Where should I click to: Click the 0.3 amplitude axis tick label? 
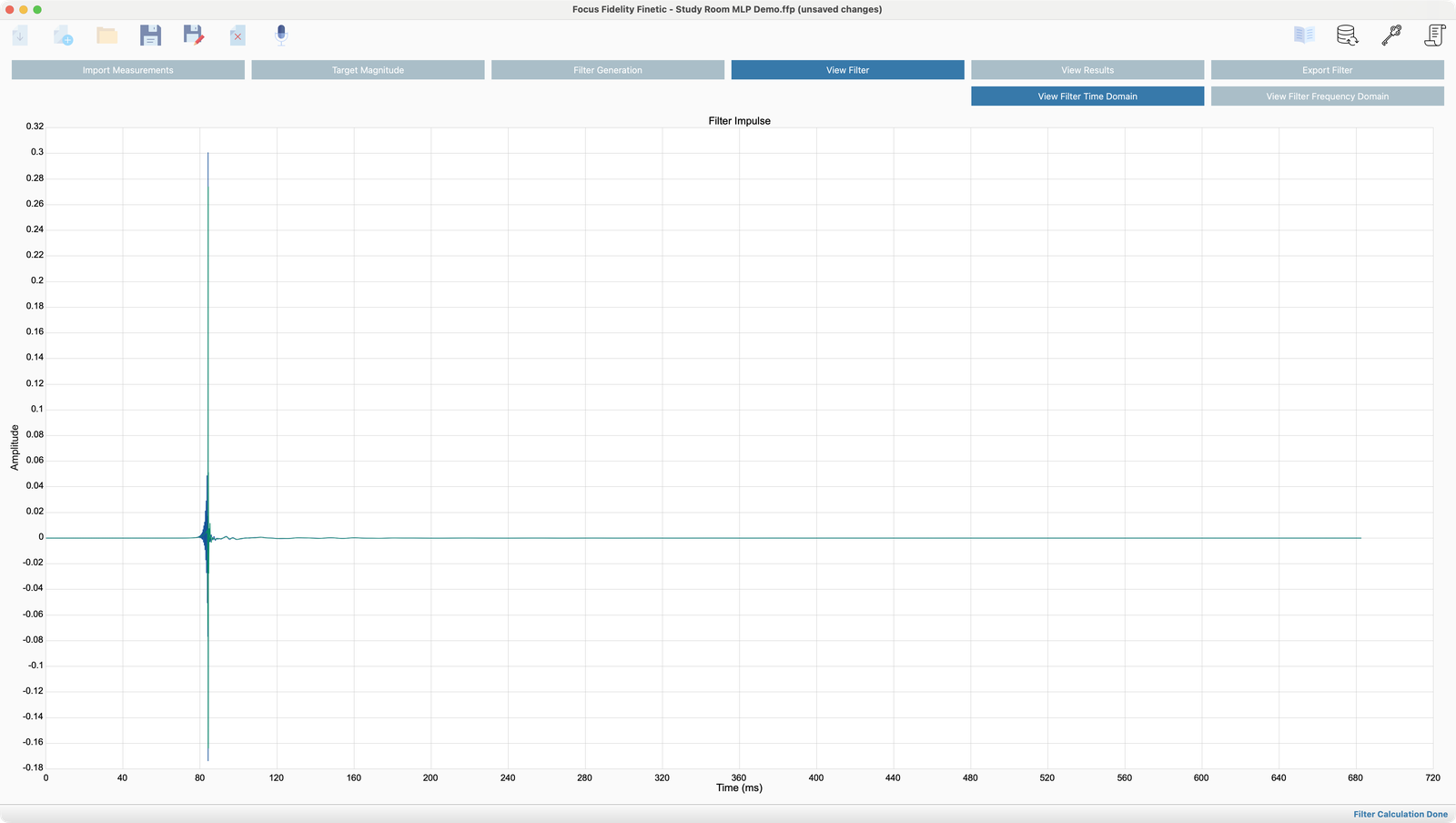pos(37,152)
